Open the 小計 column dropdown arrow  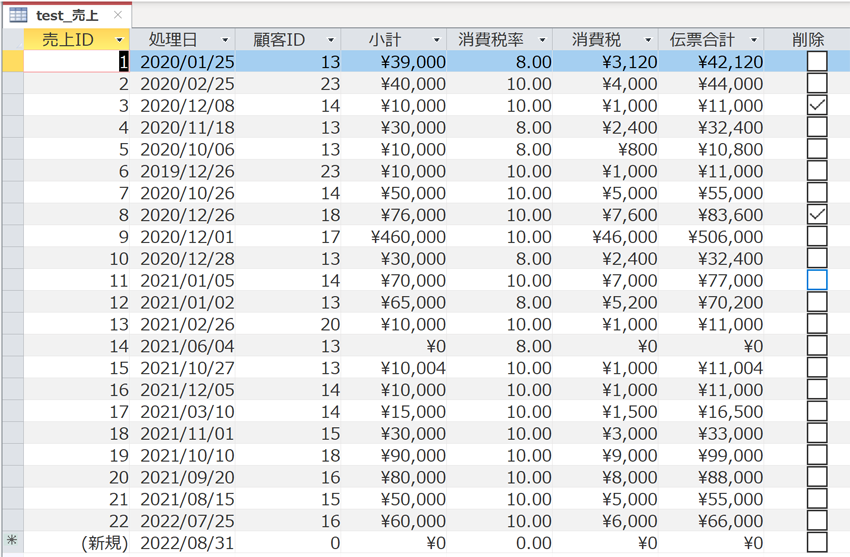click(436, 40)
